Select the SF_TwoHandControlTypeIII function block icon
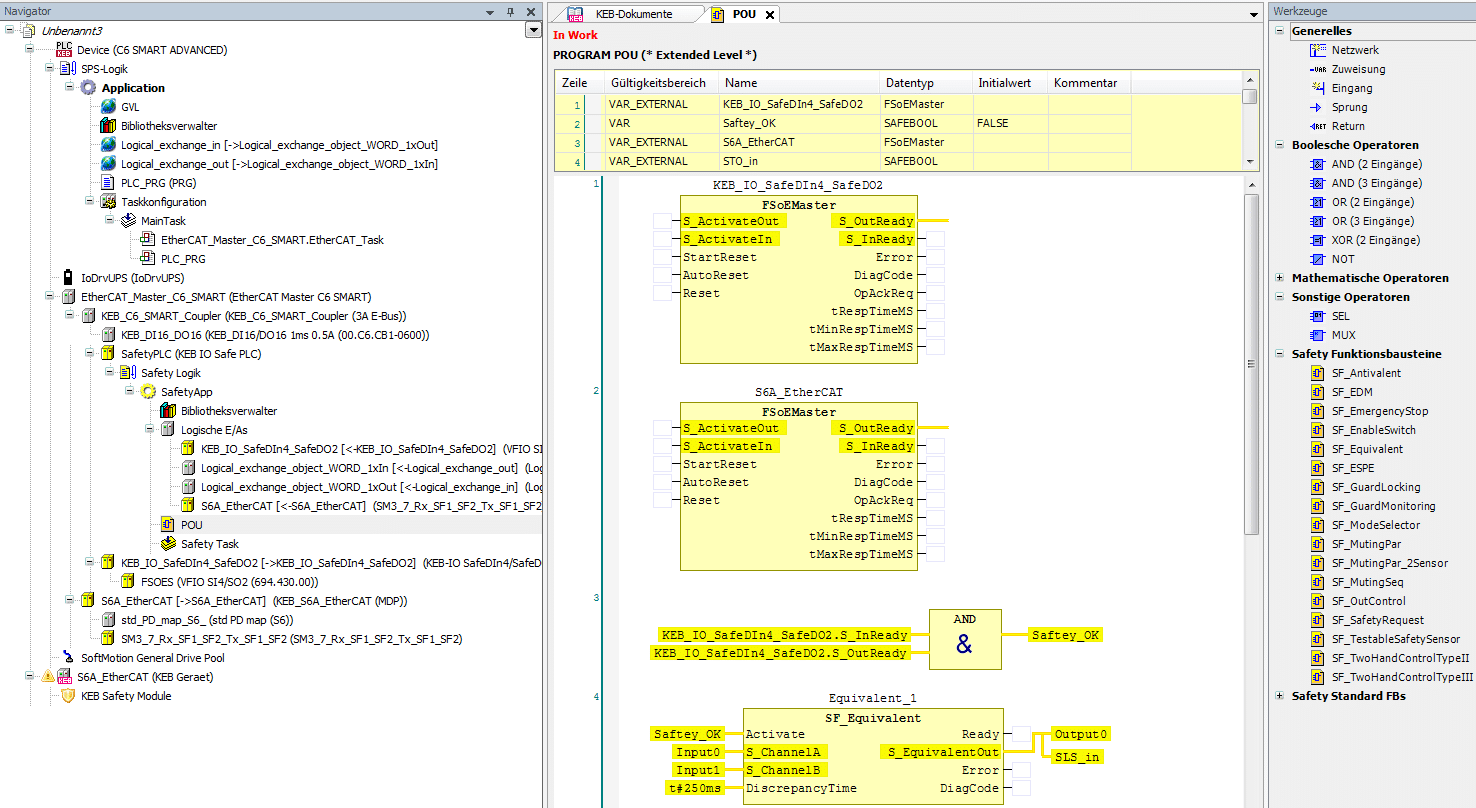Screen dimensions: 1476x808 [x=1318, y=677]
